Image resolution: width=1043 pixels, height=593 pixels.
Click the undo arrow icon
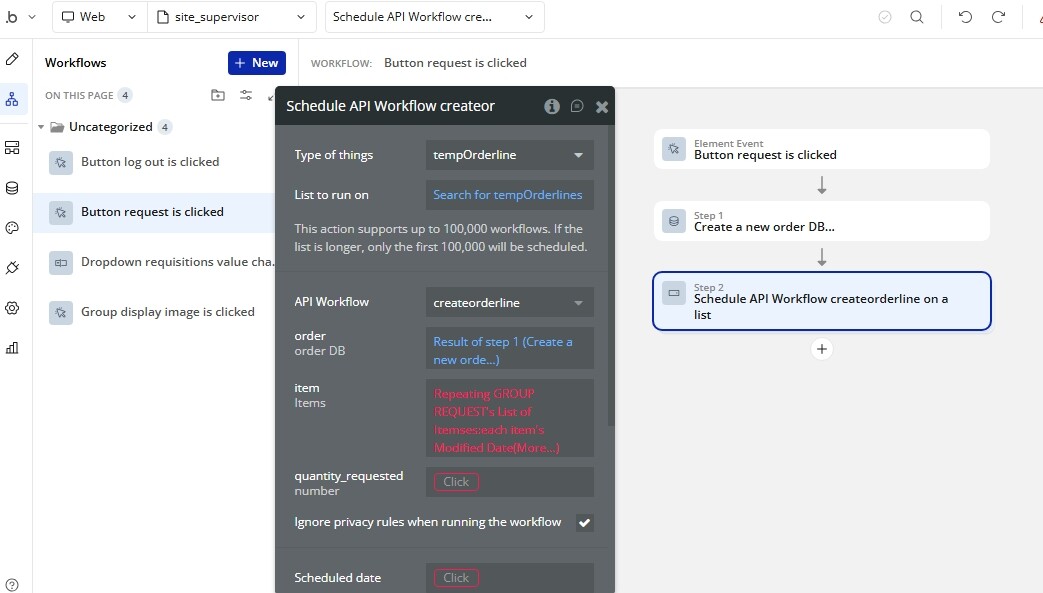pos(965,17)
